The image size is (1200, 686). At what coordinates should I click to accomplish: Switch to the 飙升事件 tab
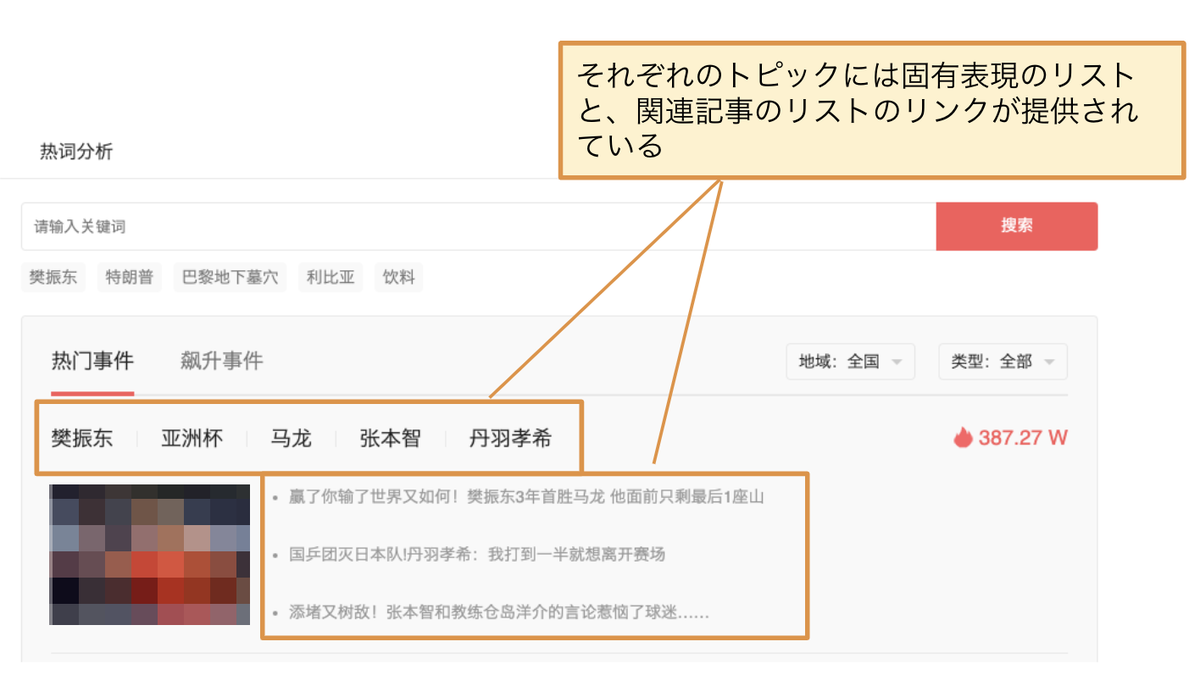click(x=223, y=360)
